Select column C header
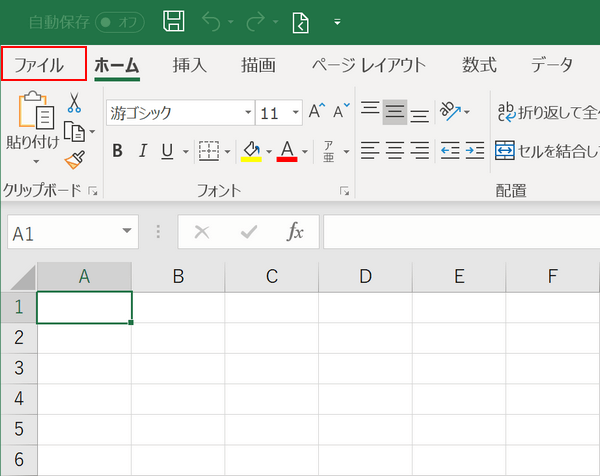 [272, 277]
